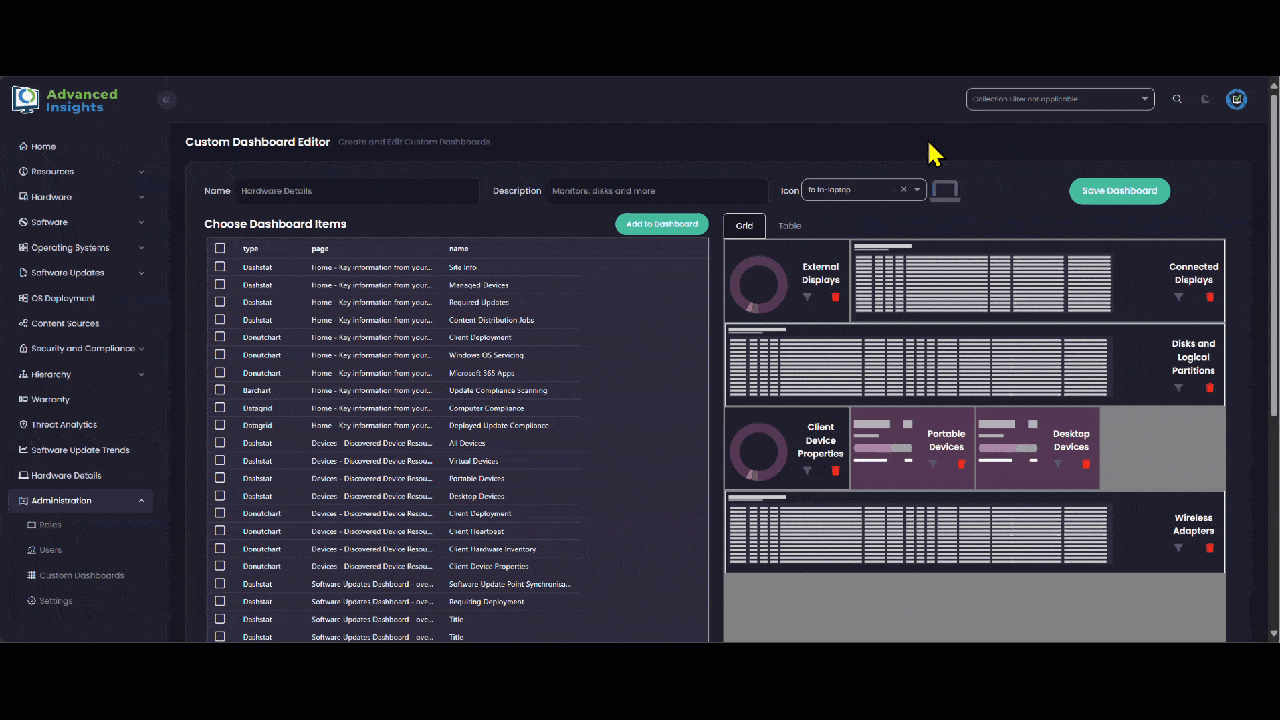Open filter on Portable Devices tile
This screenshot has height=720, width=1280.
coord(932,464)
